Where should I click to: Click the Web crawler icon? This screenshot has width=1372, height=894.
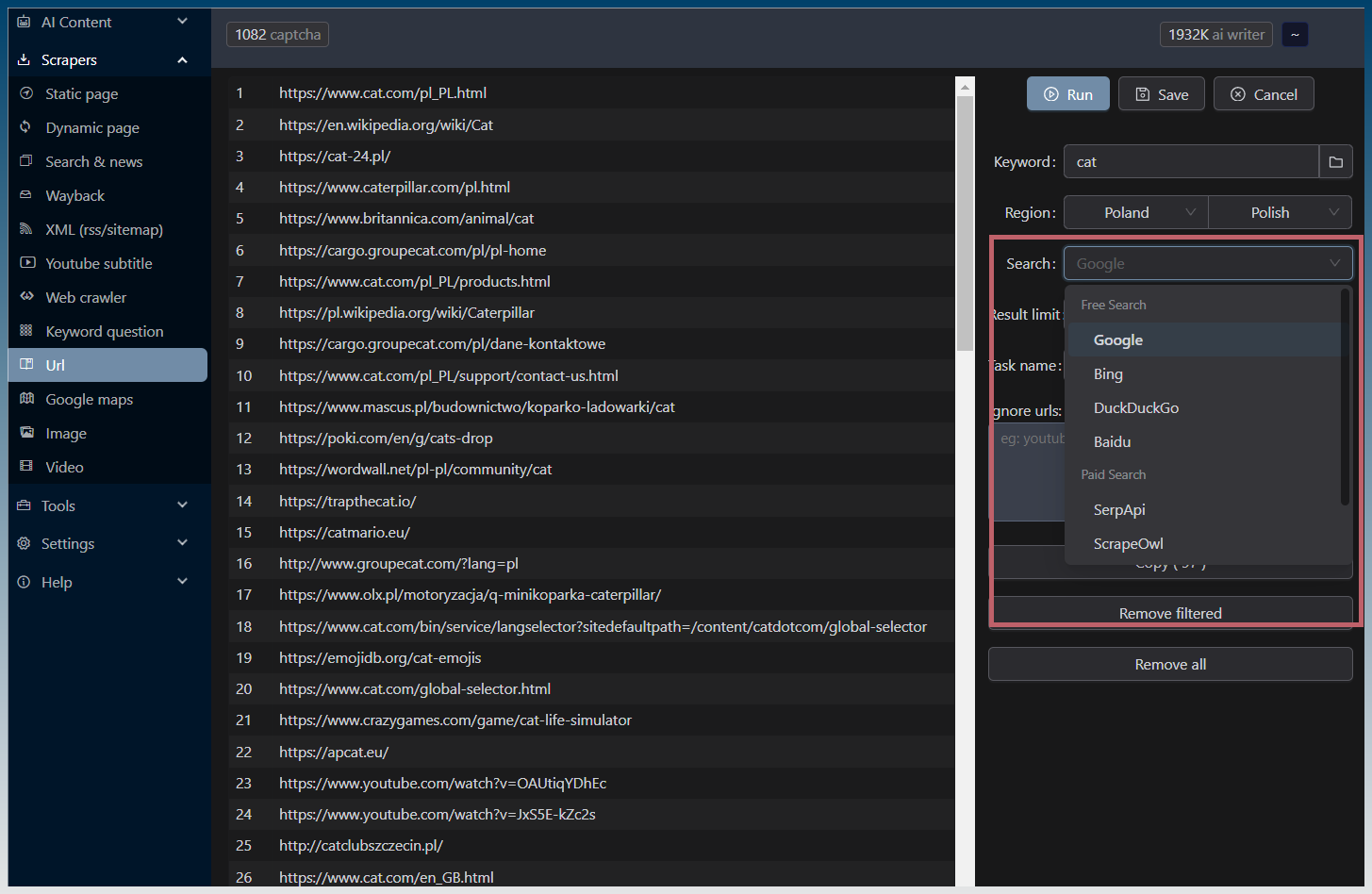[26, 297]
